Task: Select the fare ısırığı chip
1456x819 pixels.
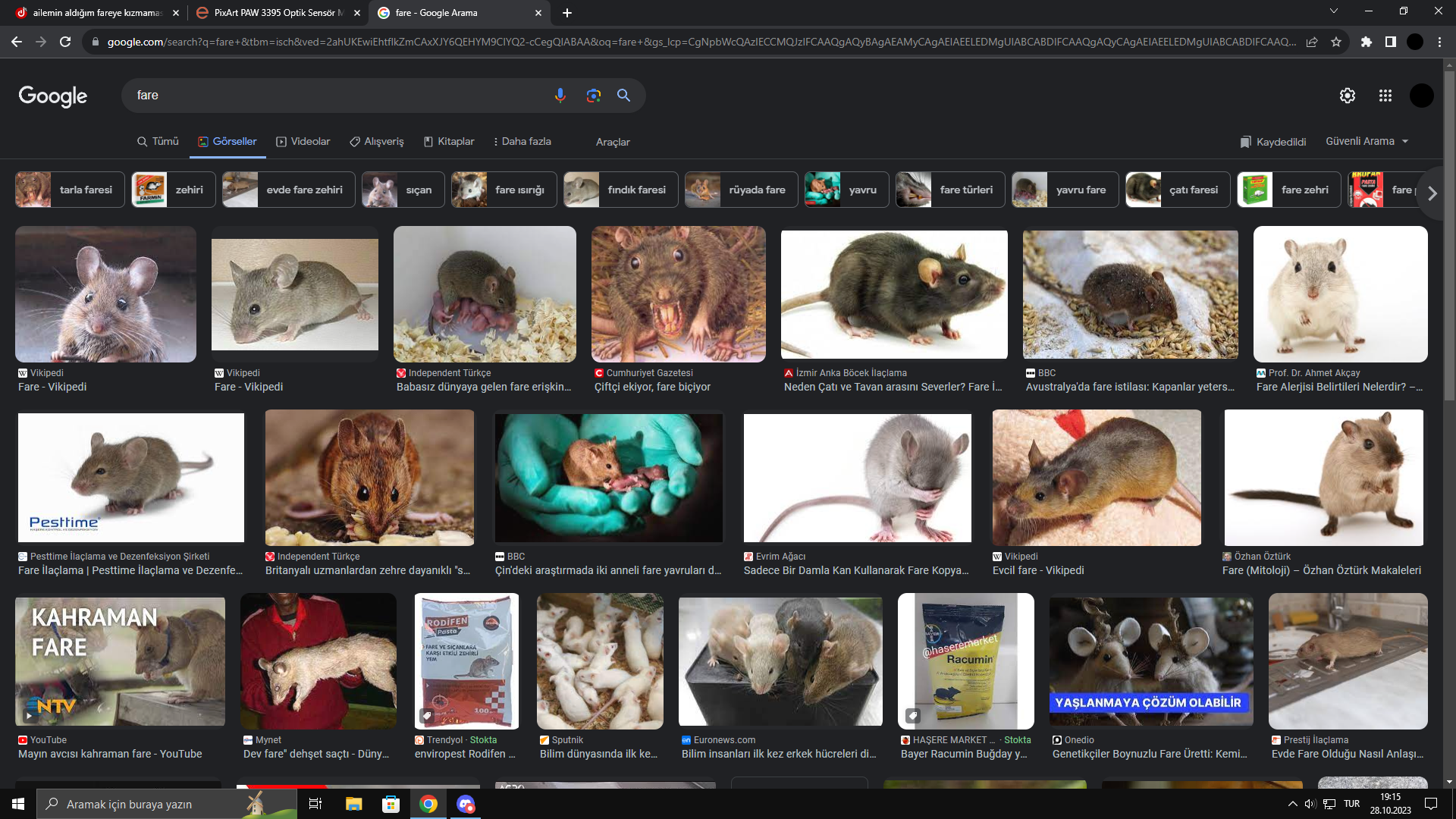Action: coord(504,190)
